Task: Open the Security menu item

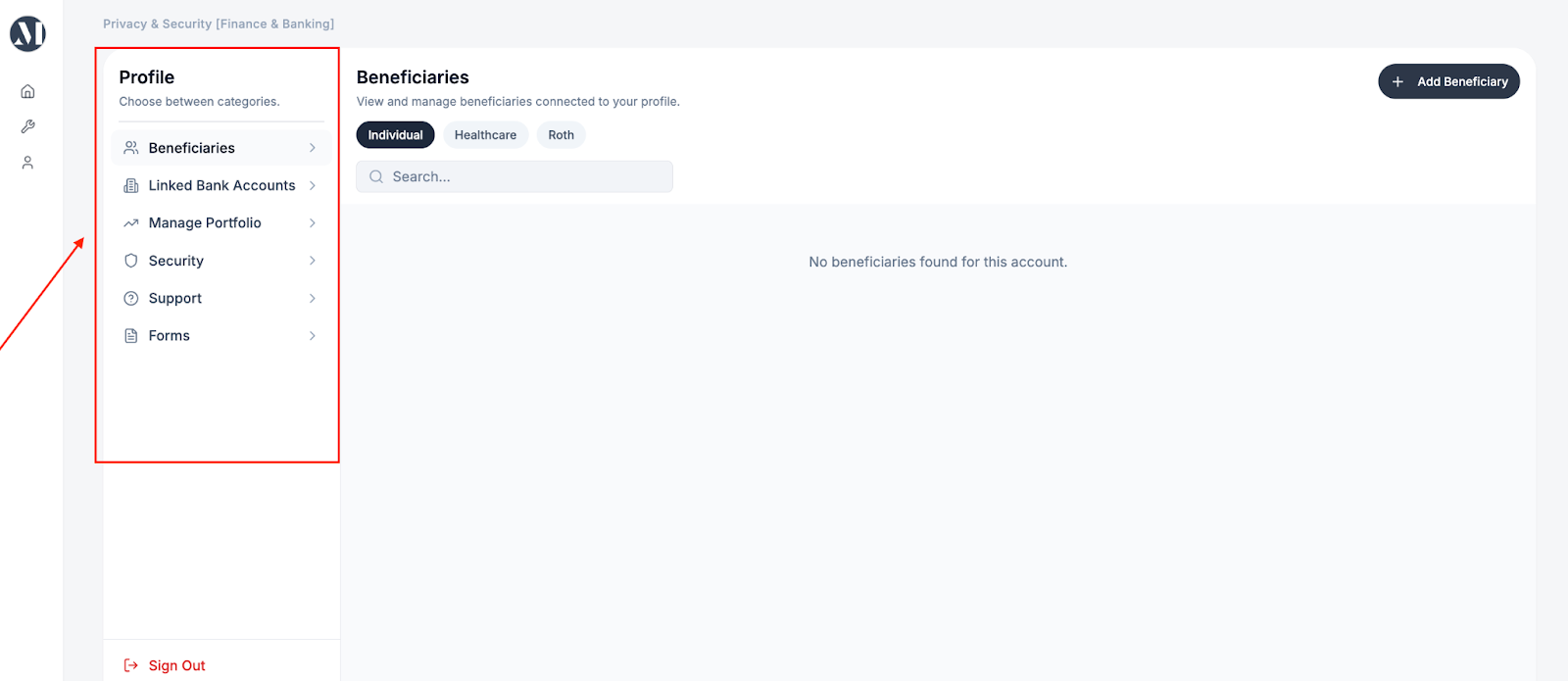Action: click(176, 261)
